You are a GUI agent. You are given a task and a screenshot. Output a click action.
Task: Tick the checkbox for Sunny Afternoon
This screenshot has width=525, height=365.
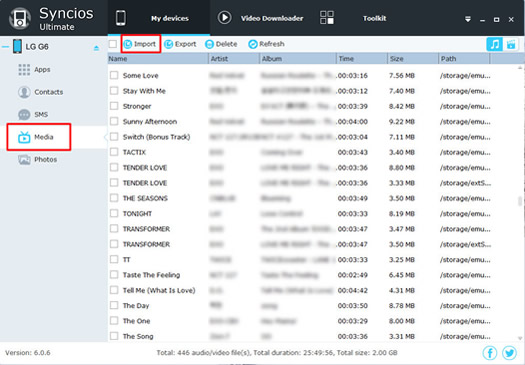114,121
